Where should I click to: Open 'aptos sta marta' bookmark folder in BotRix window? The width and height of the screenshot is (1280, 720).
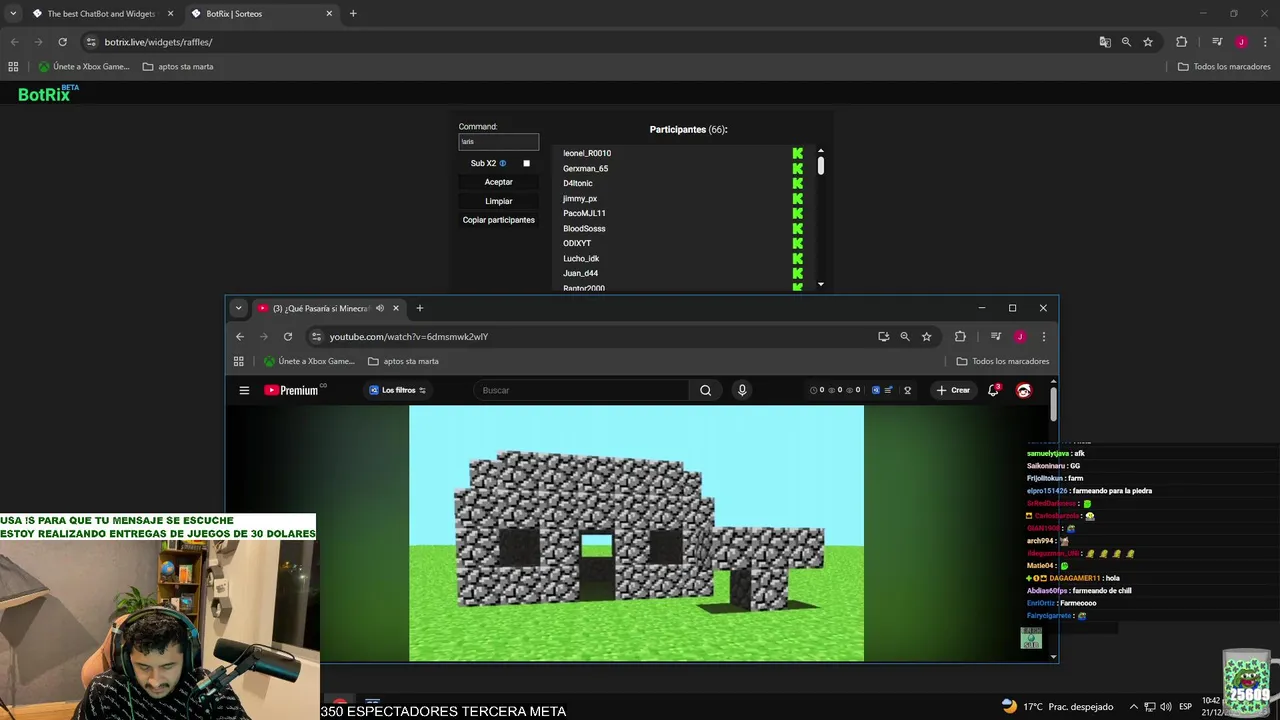tap(178, 66)
